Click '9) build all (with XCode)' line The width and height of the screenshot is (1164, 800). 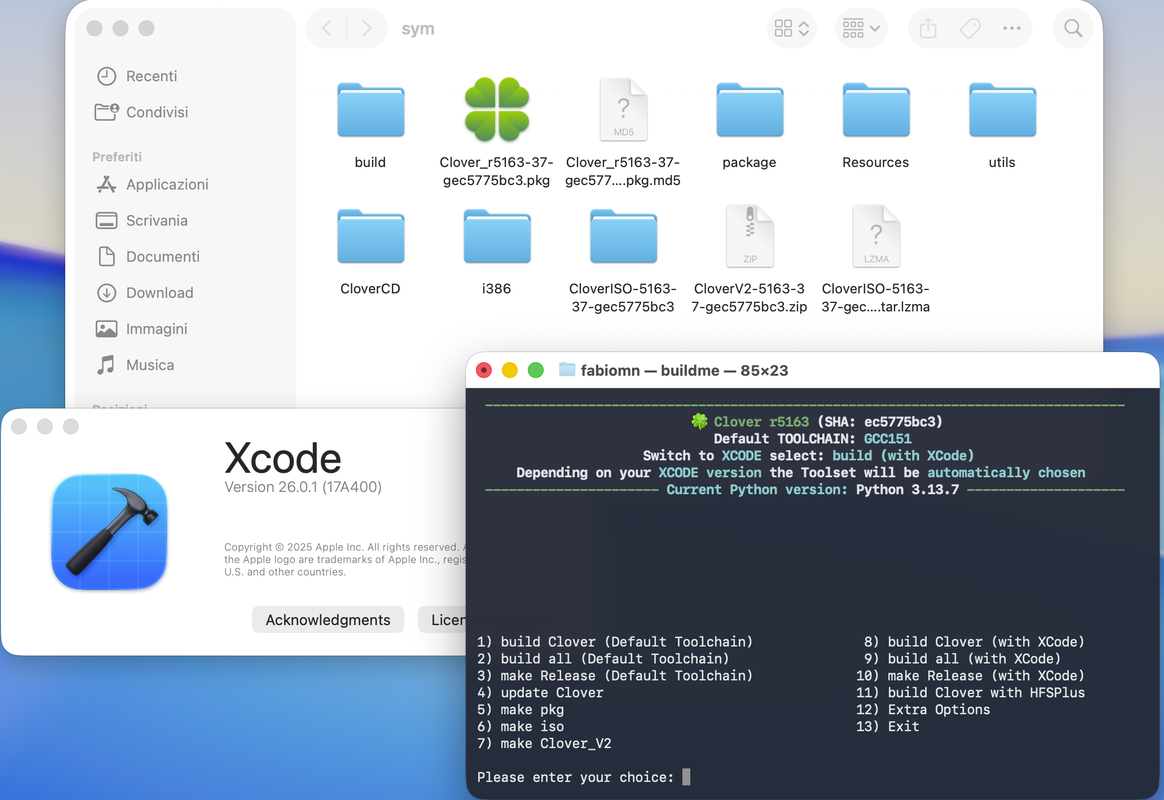[x=962, y=658]
